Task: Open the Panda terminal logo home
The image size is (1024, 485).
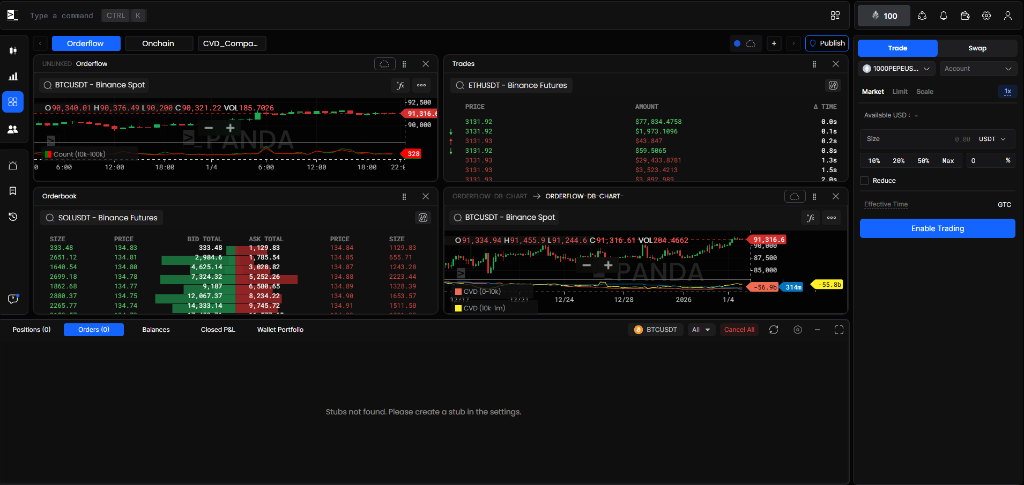Action: 12,15
